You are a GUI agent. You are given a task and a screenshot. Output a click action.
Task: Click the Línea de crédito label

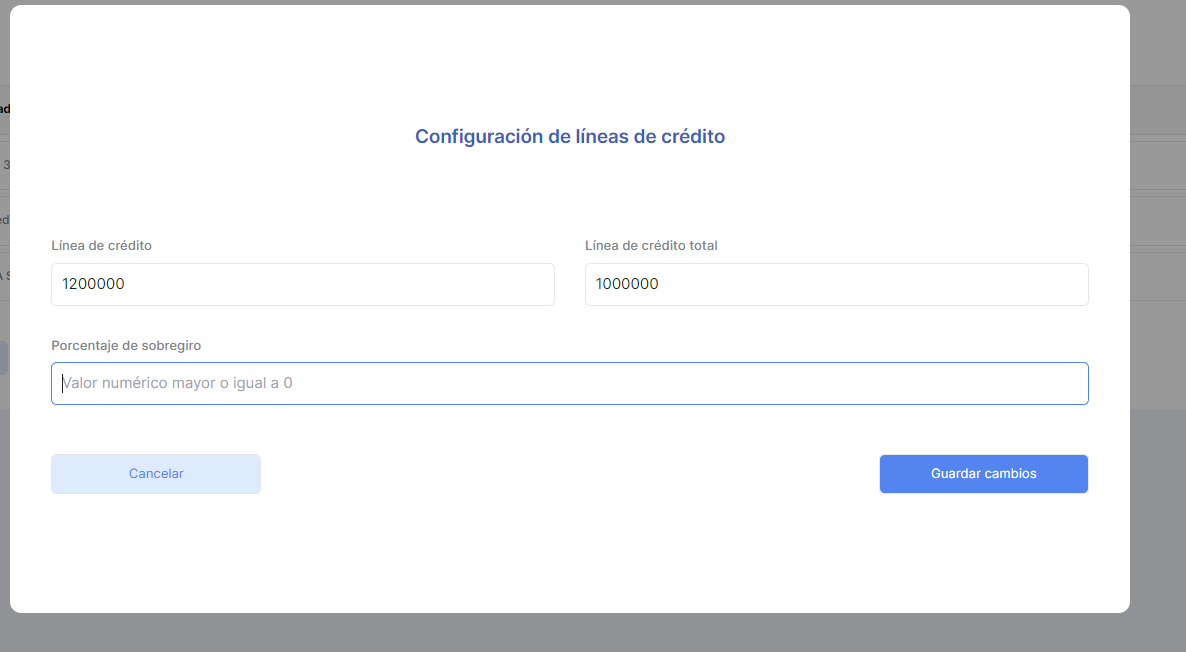click(x=101, y=246)
